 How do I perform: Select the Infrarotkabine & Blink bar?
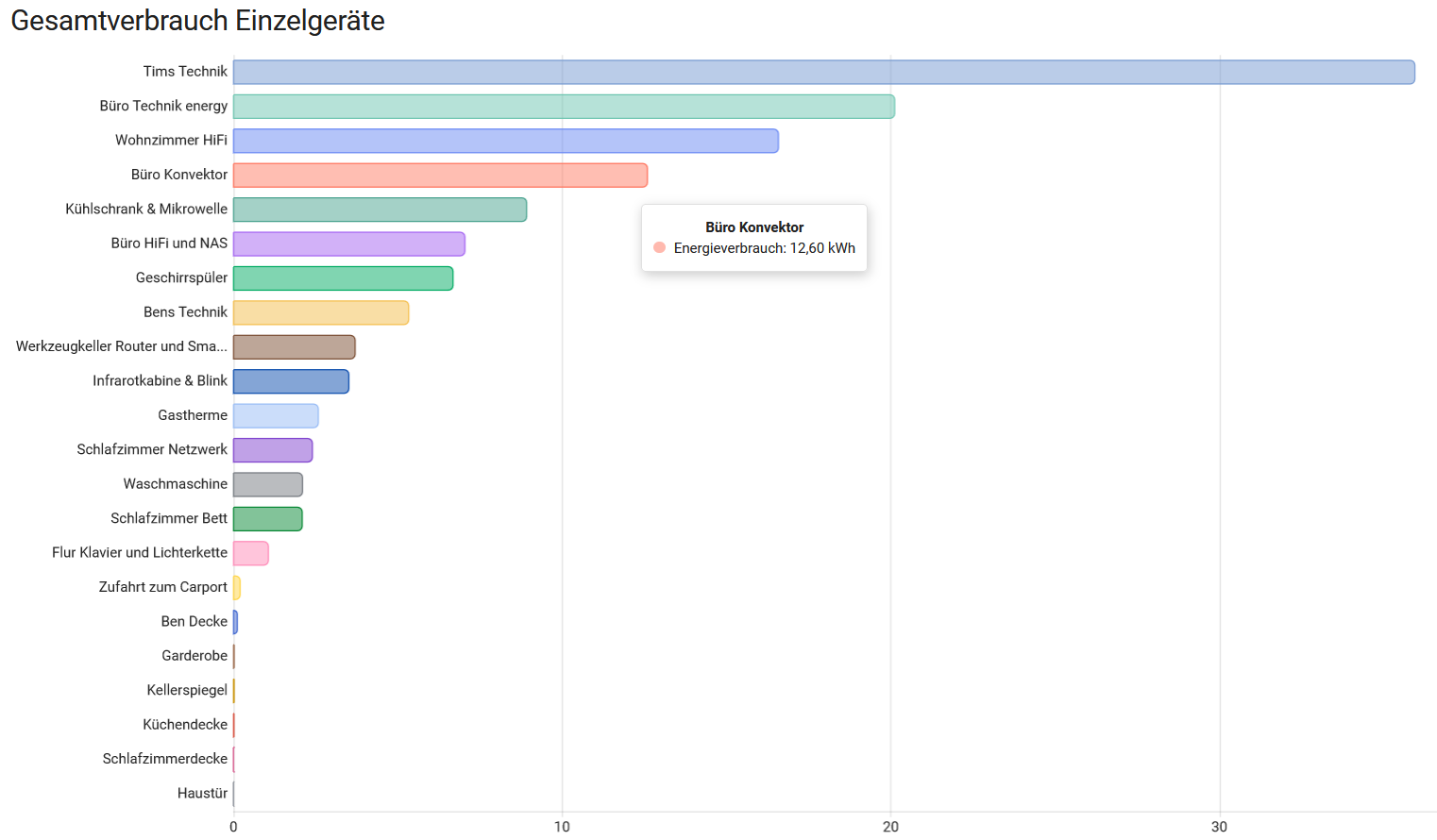(x=291, y=381)
